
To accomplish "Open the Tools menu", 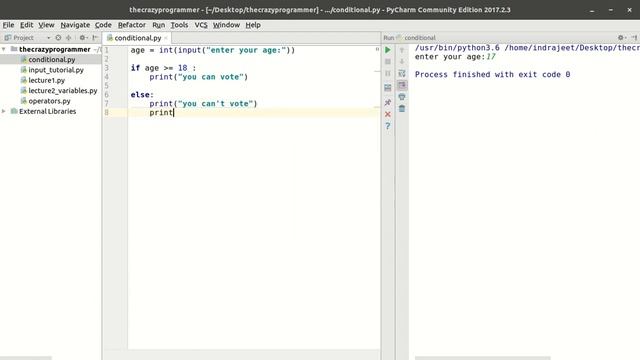I will click(x=179, y=25).
